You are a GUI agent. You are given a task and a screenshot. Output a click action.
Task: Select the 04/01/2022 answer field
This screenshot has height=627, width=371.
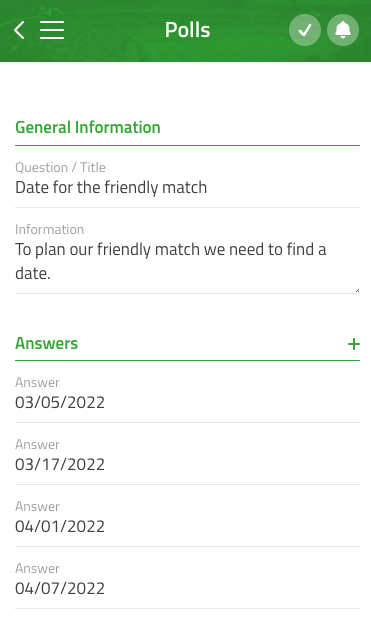click(x=187, y=527)
